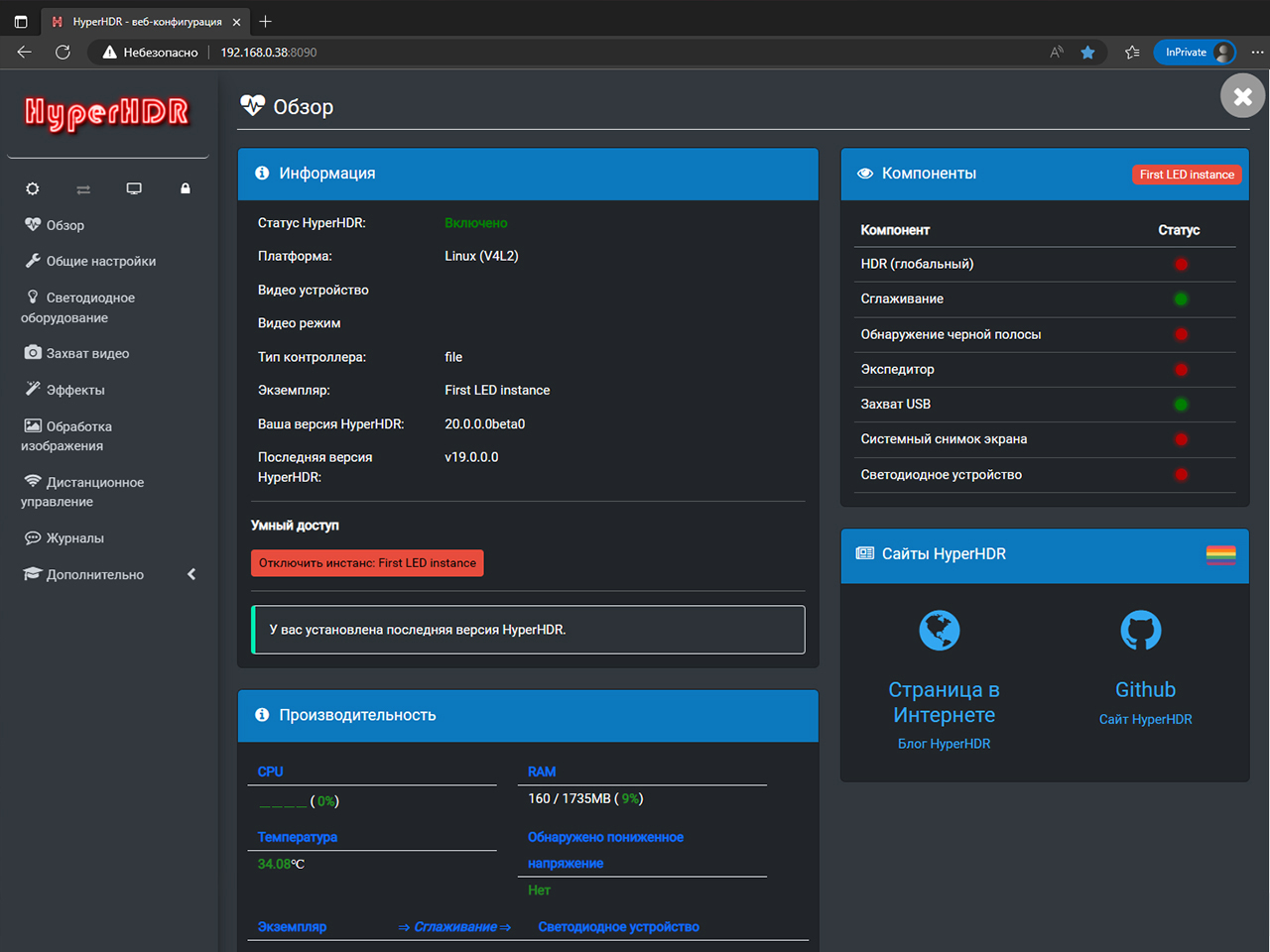Click the Экспедитор status dot
The height and width of the screenshot is (952, 1270).
[x=1181, y=369]
